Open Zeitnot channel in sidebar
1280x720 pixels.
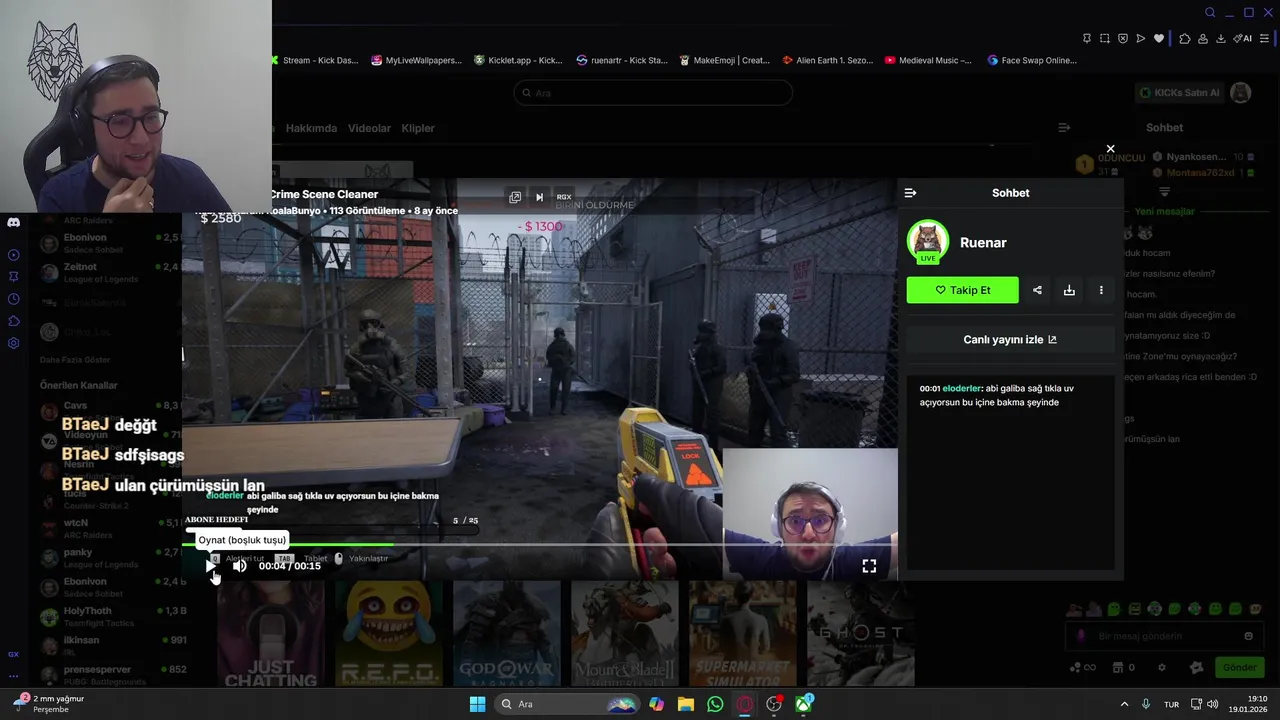pyautogui.click(x=110, y=272)
